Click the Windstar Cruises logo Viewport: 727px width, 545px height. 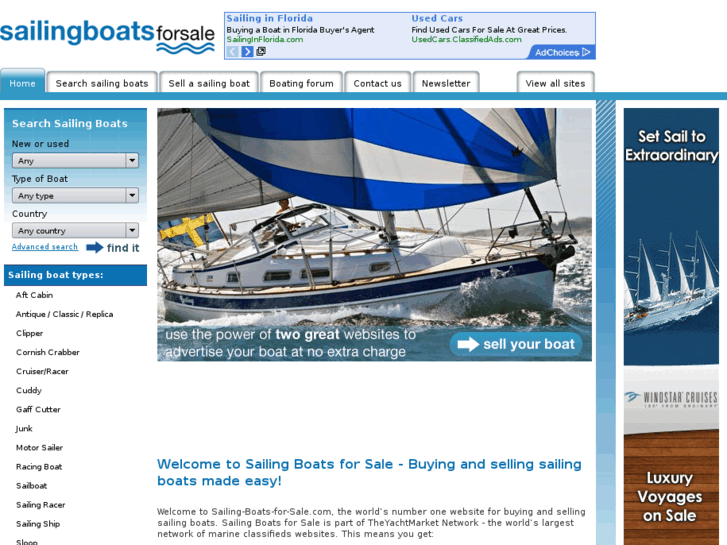[x=671, y=398]
